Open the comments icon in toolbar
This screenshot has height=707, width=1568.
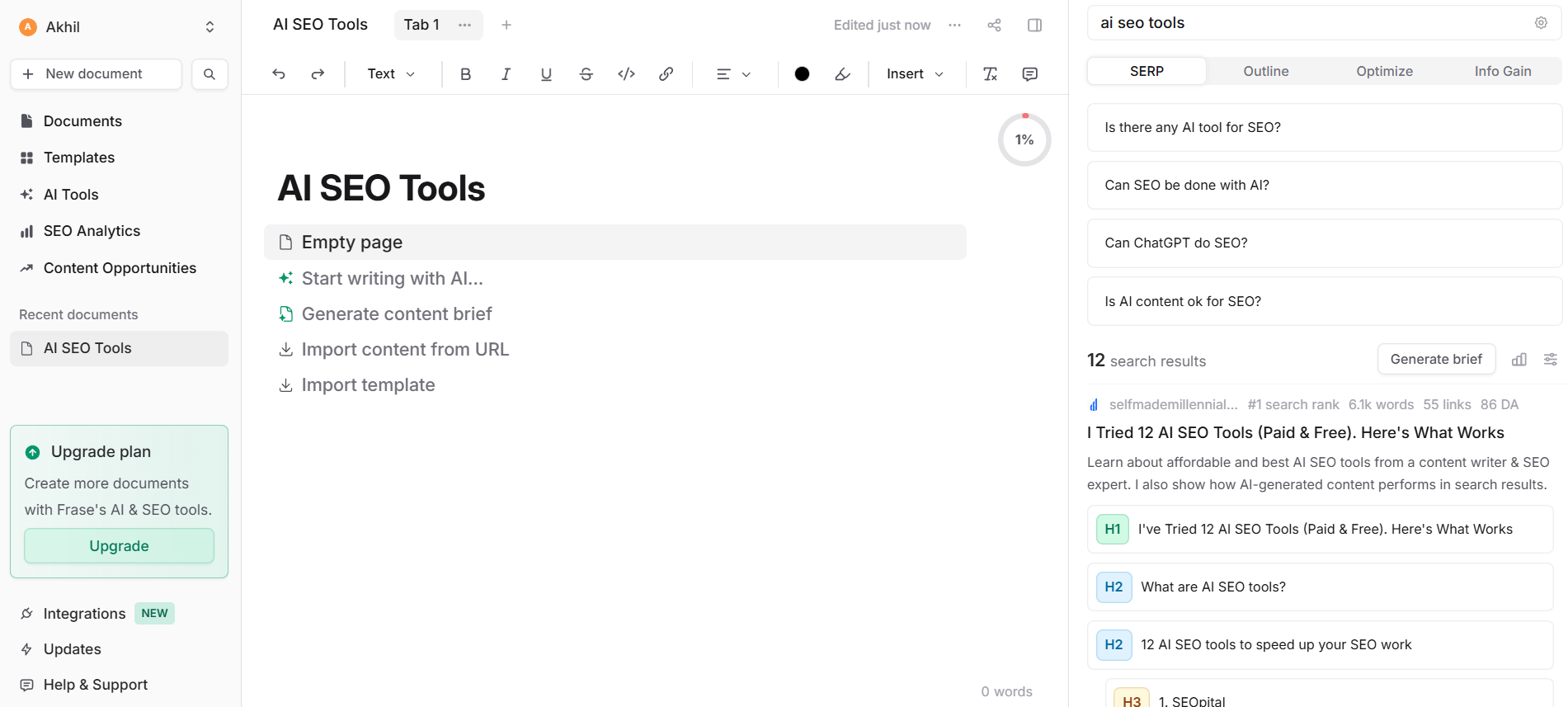[1030, 74]
